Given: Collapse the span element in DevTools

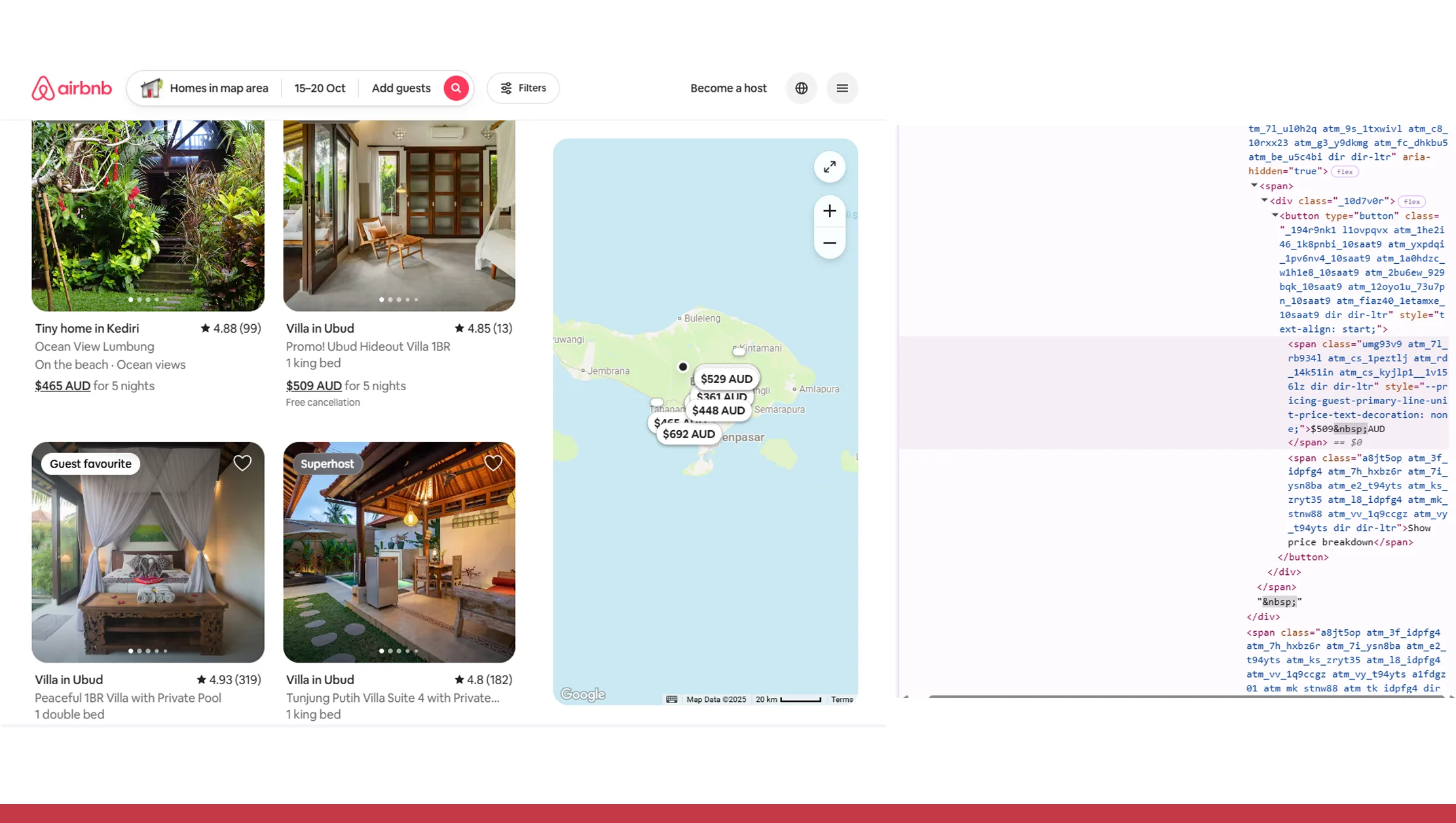Looking at the screenshot, I should (x=1254, y=185).
